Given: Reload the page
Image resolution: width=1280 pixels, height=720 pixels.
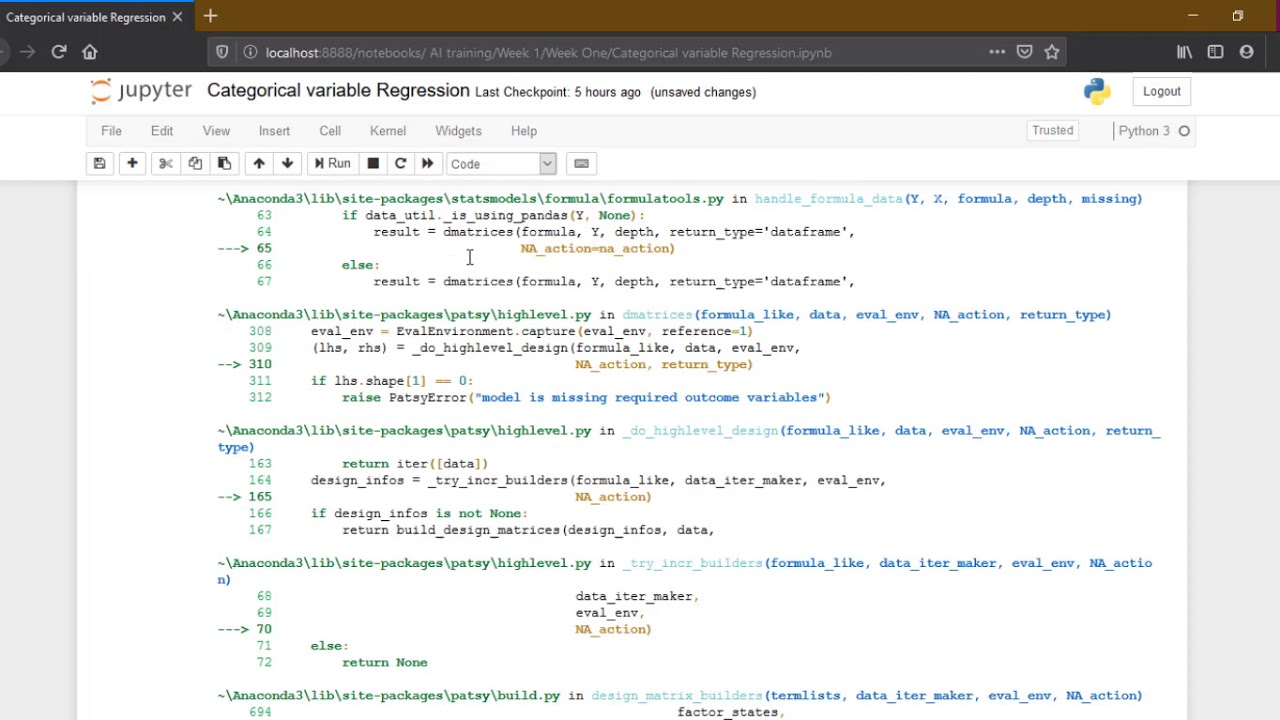Looking at the screenshot, I should click(59, 52).
